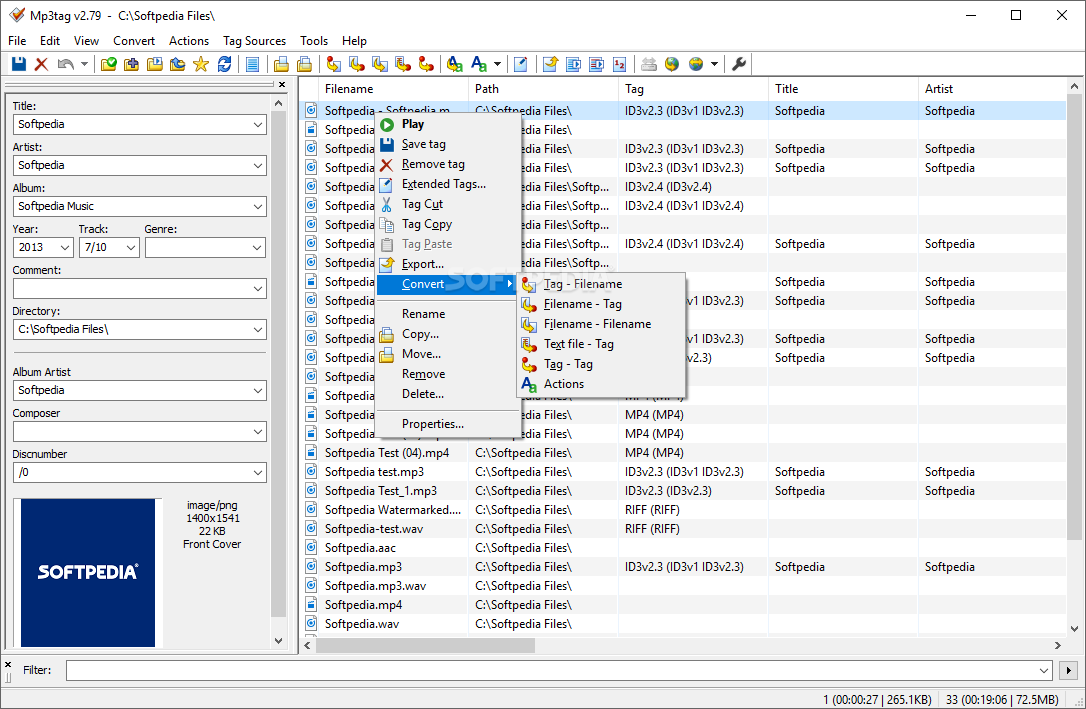Viewport: 1086px width, 709px height.
Task: Expand the Artist combo box
Action: [x=258, y=165]
